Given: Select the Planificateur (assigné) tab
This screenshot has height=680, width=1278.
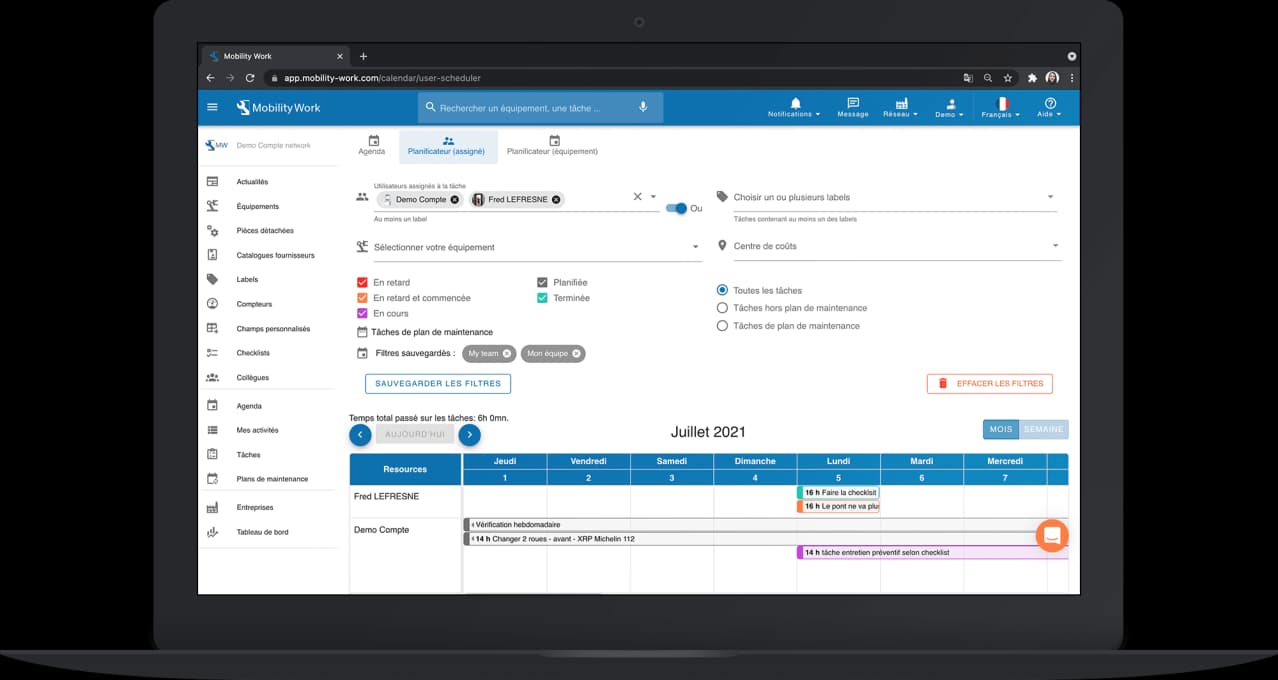Looking at the screenshot, I should [446, 146].
